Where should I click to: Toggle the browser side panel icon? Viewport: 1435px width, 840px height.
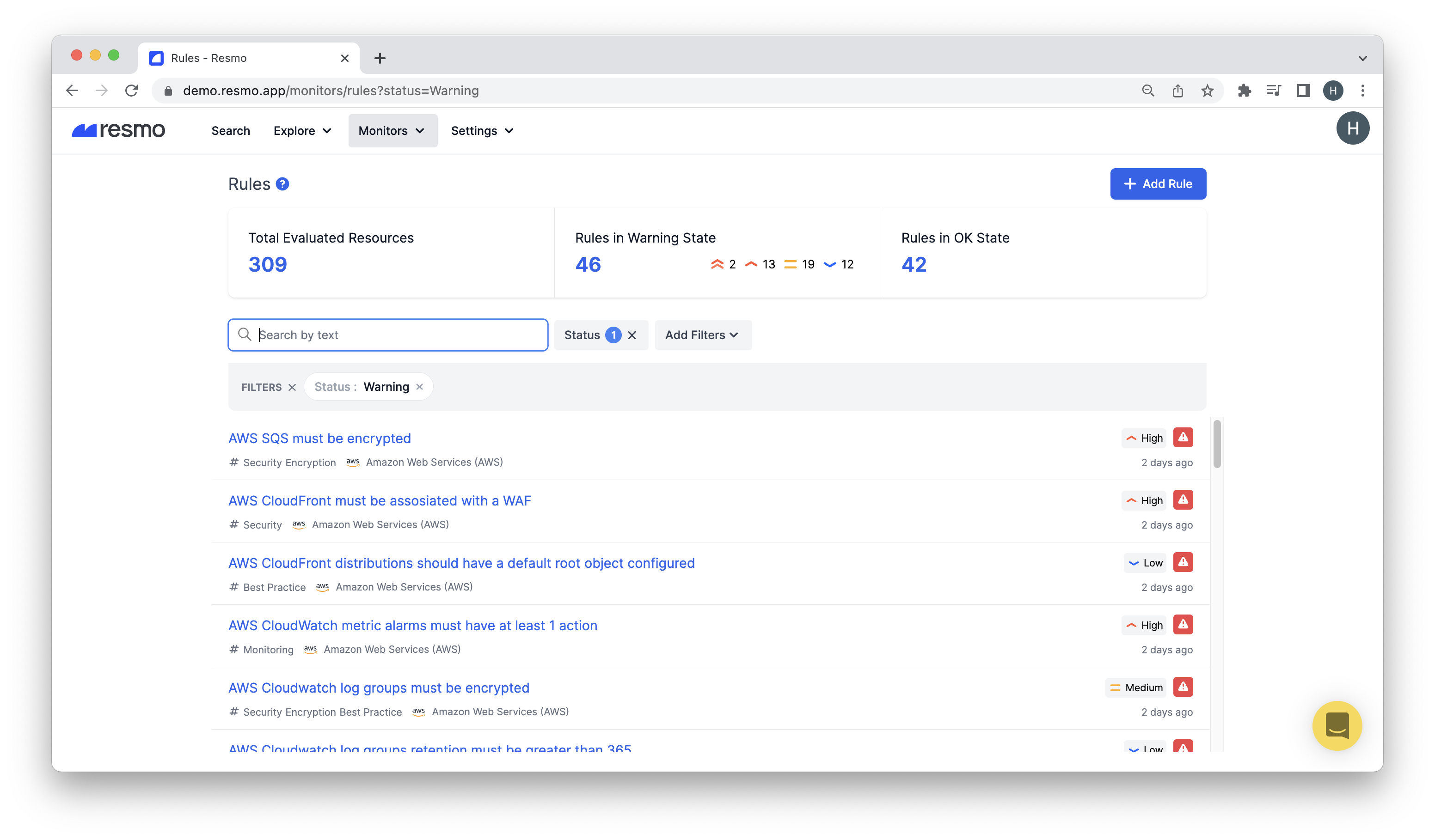(x=1303, y=91)
